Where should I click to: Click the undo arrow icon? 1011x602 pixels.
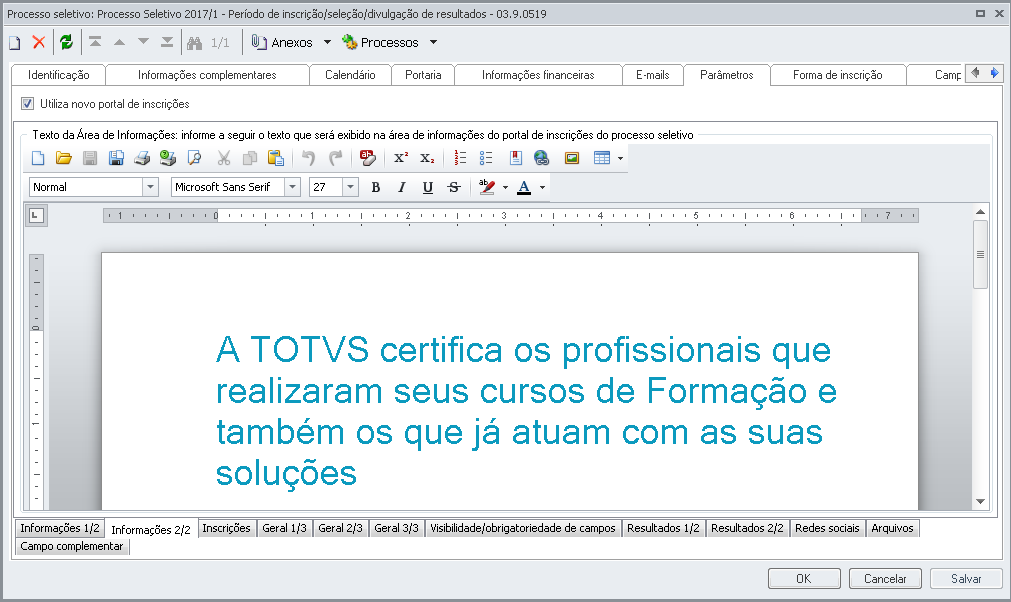pos(309,158)
